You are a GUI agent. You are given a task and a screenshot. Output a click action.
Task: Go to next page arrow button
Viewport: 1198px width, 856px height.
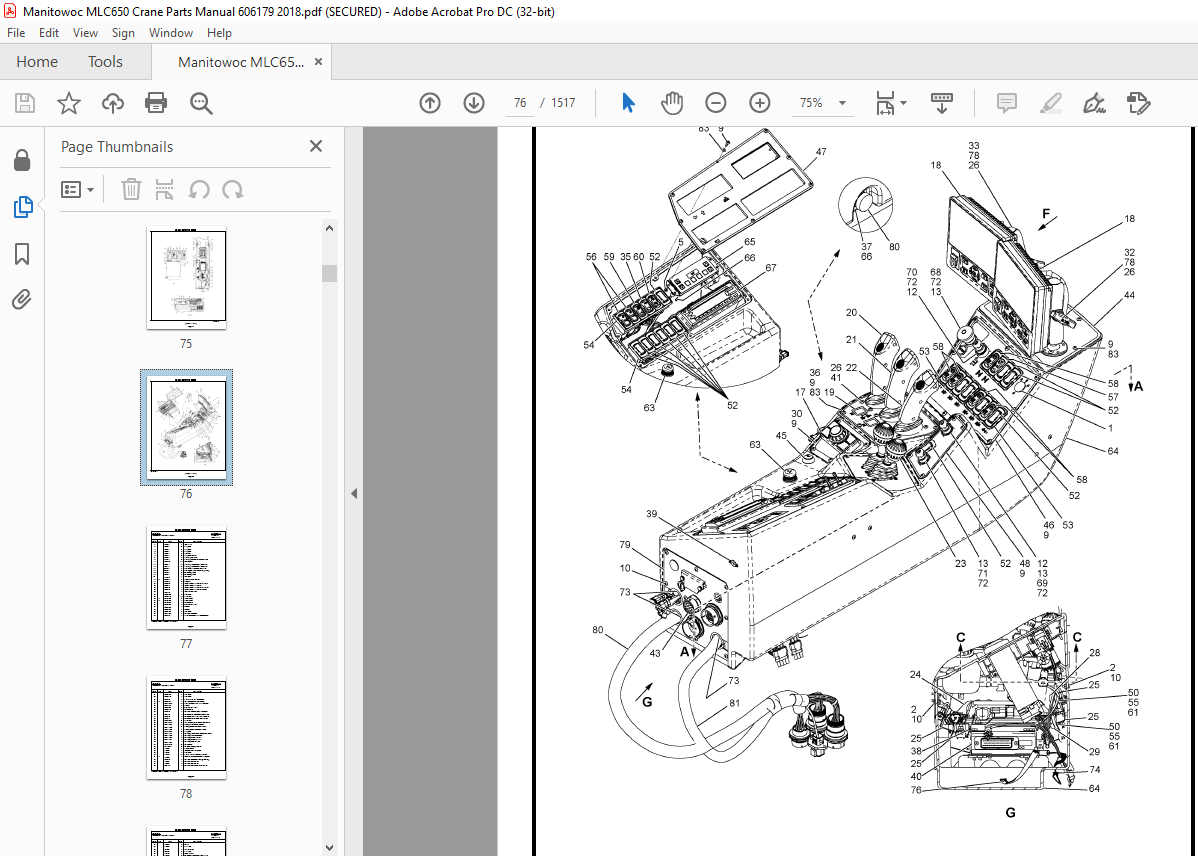pyautogui.click(x=474, y=103)
